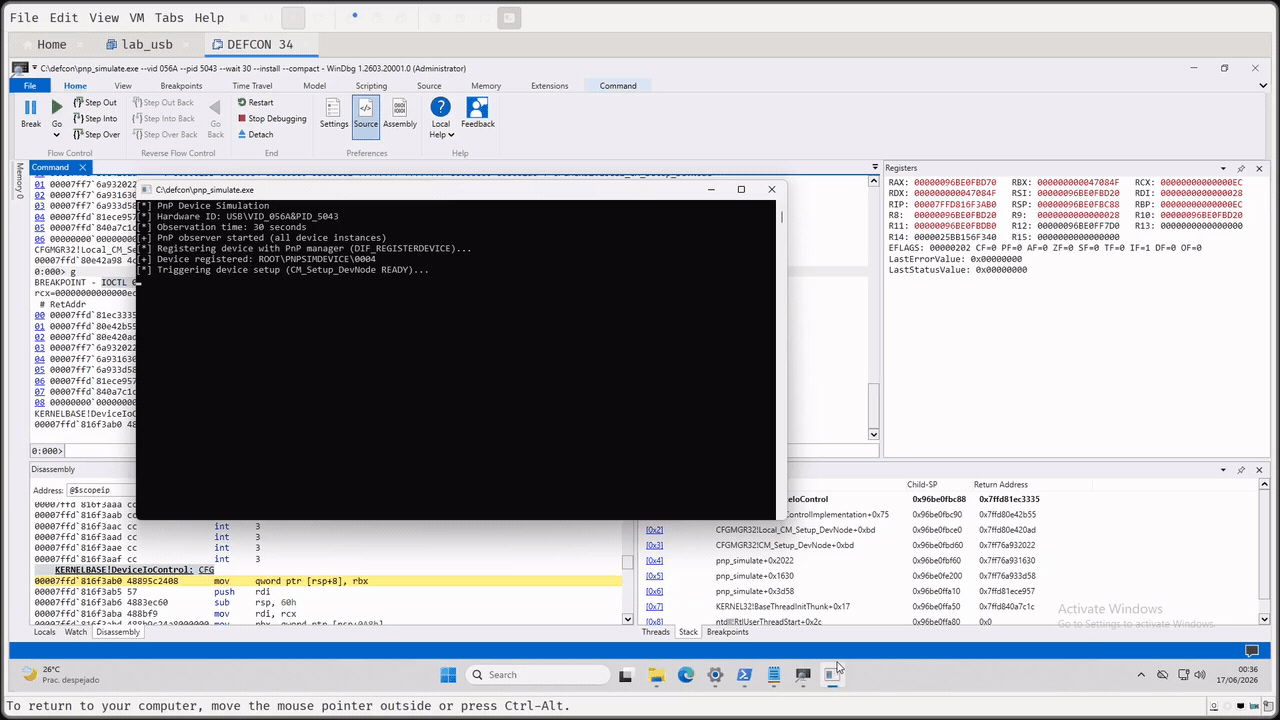The width and height of the screenshot is (1280, 720).
Task: Select highlighted mov qword ptr instruction line
Action: [x=328, y=581]
